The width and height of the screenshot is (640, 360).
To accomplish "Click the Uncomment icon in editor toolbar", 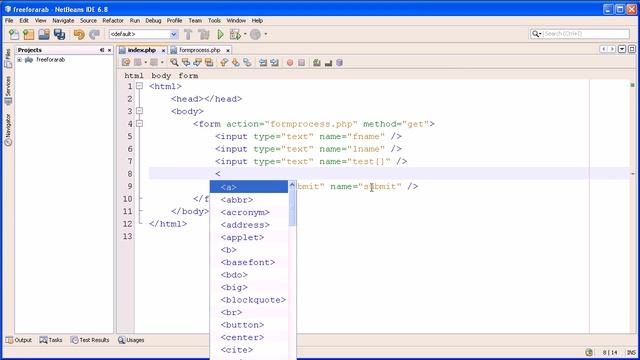I will click(328, 62).
